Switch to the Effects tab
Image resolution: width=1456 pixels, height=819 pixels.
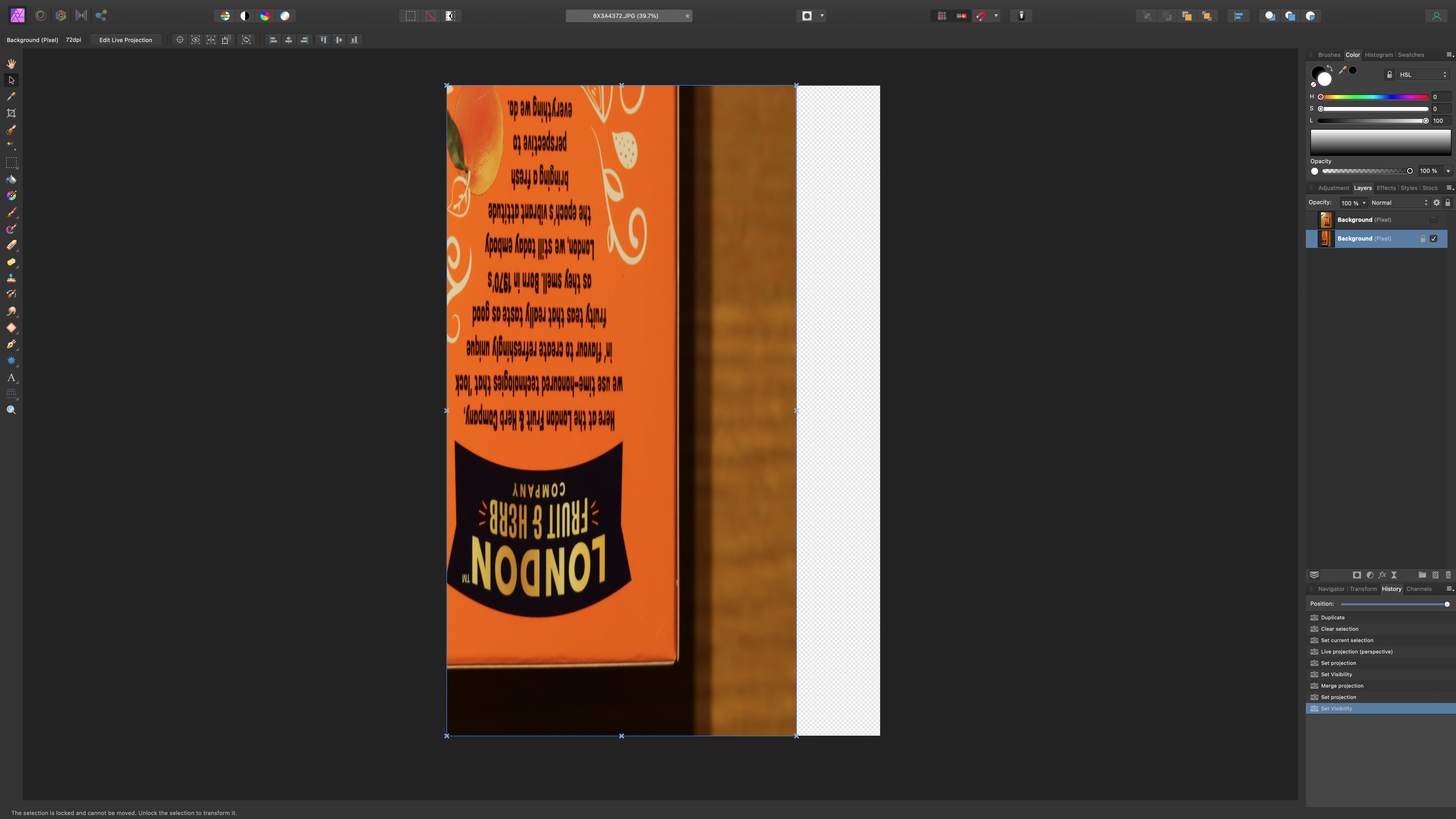pos(1386,188)
